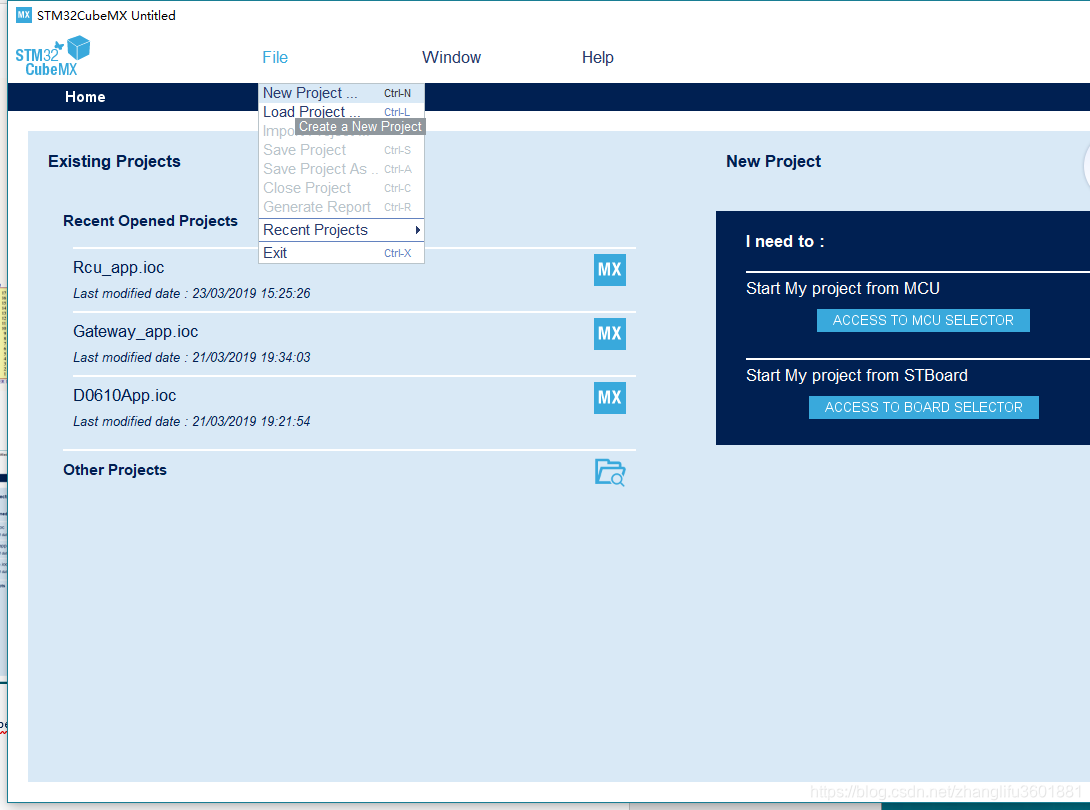Click the D0610App.ioc project name
Viewport: 1090px width, 810px height.
coord(124,396)
